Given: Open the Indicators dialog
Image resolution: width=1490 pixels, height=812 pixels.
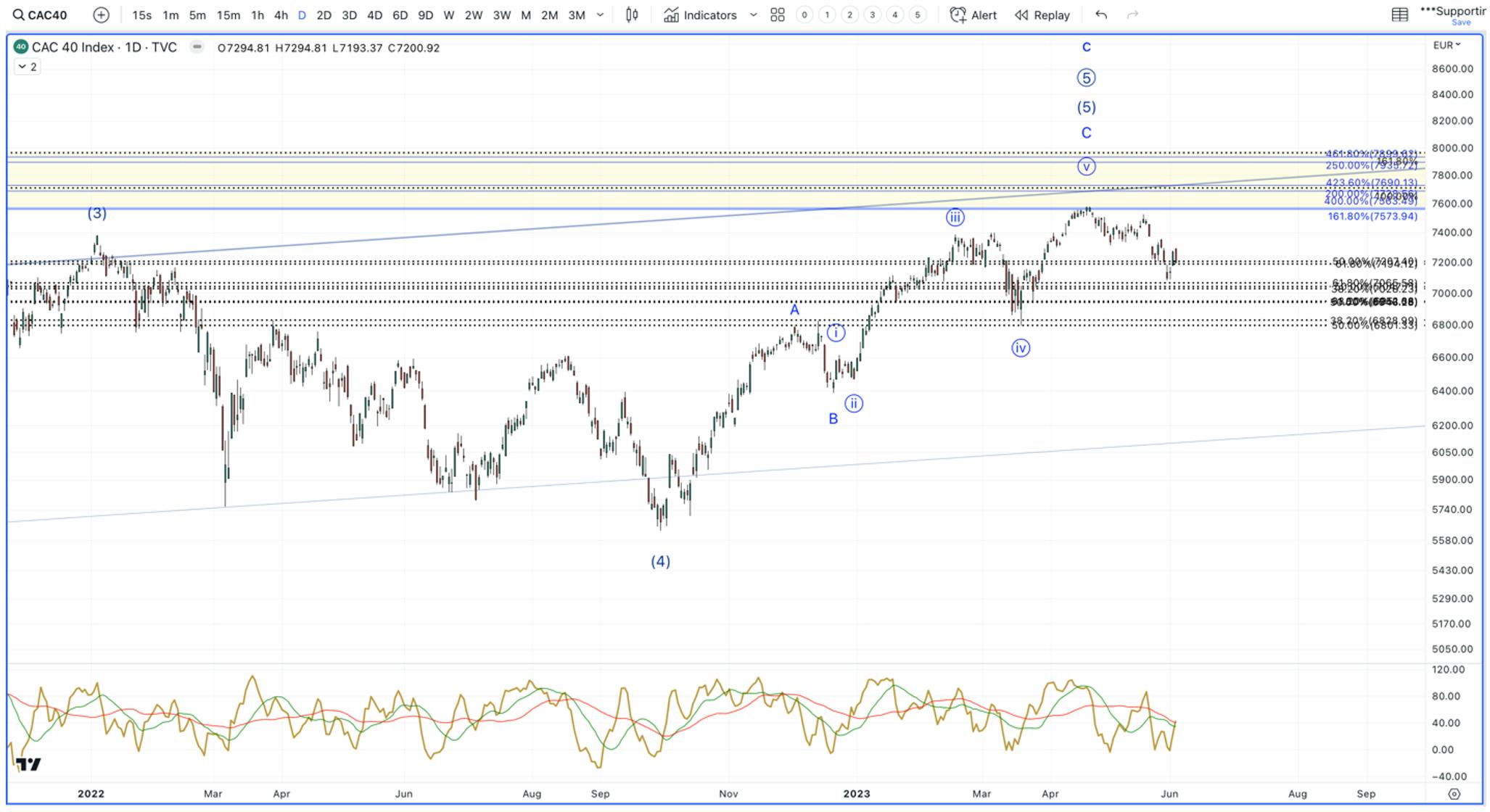Looking at the screenshot, I should [x=701, y=14].
